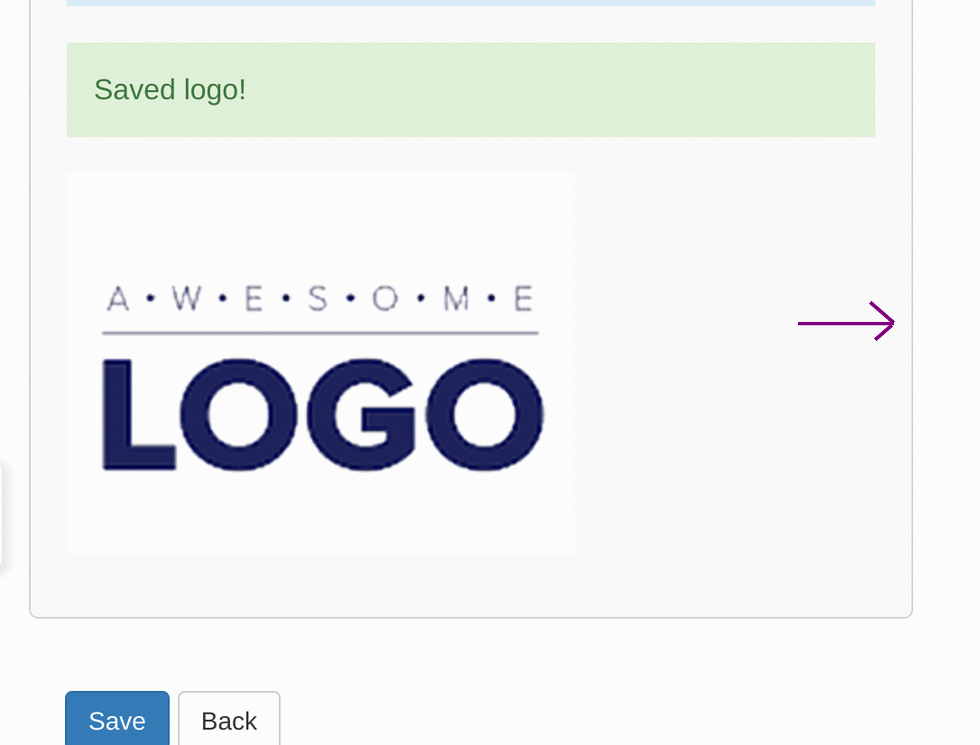Click the Saved logo! message text
980x745 pixels.
coord(170,90)
